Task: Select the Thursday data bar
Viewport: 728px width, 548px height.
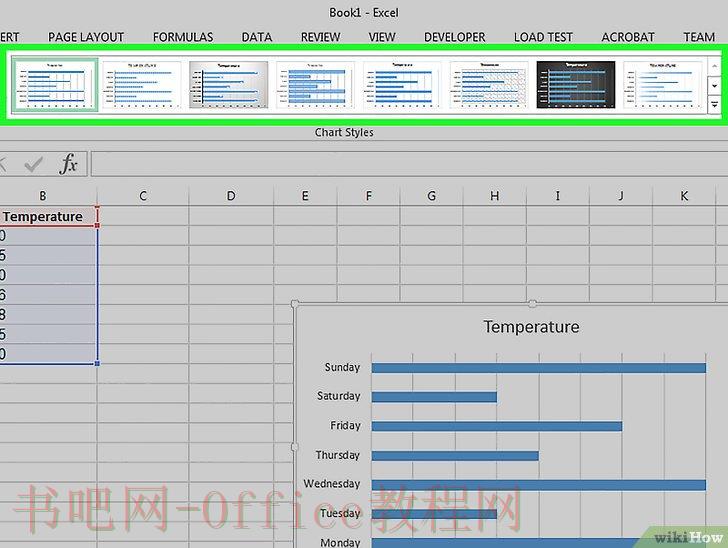Action: 455,456
